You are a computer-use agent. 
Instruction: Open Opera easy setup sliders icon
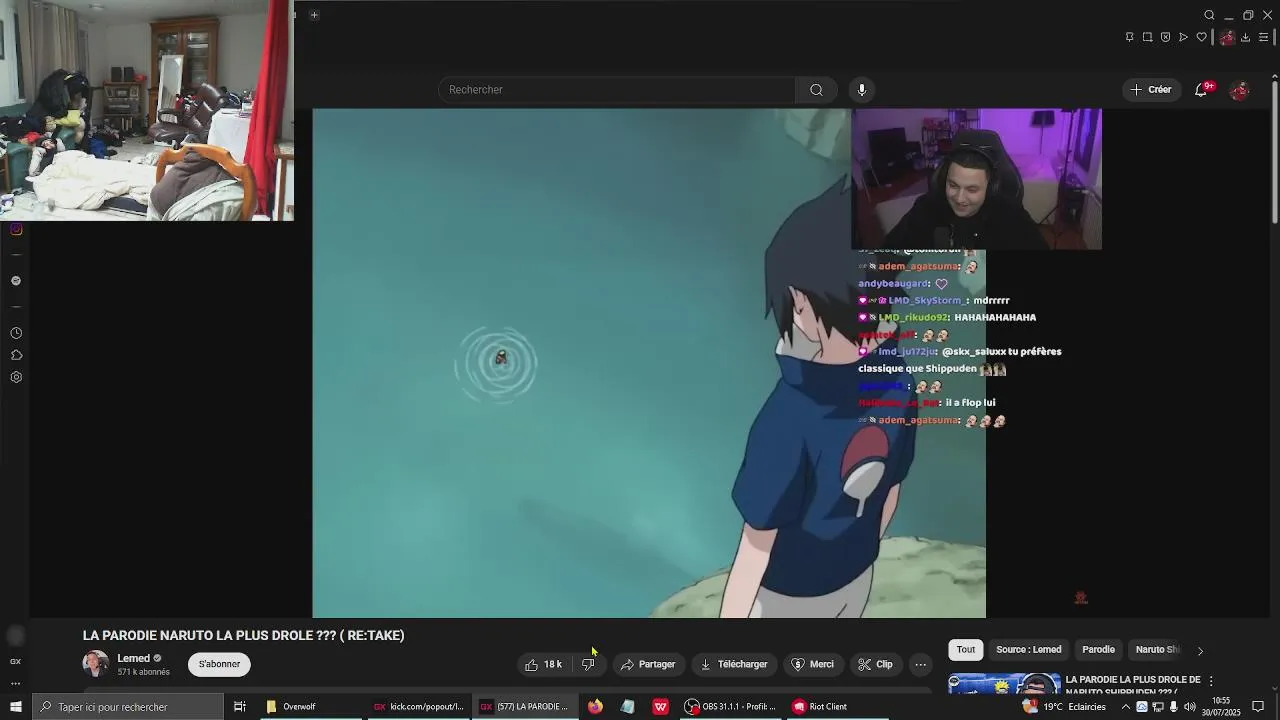(x=1263, y=37)
